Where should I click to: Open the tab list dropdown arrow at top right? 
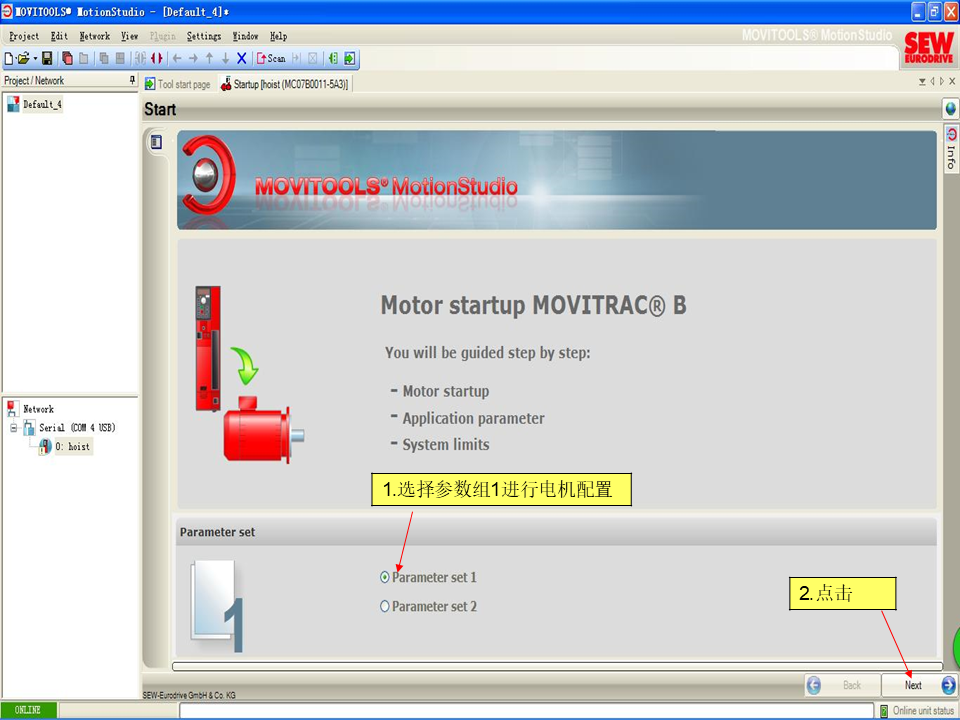tap(922, 81)
